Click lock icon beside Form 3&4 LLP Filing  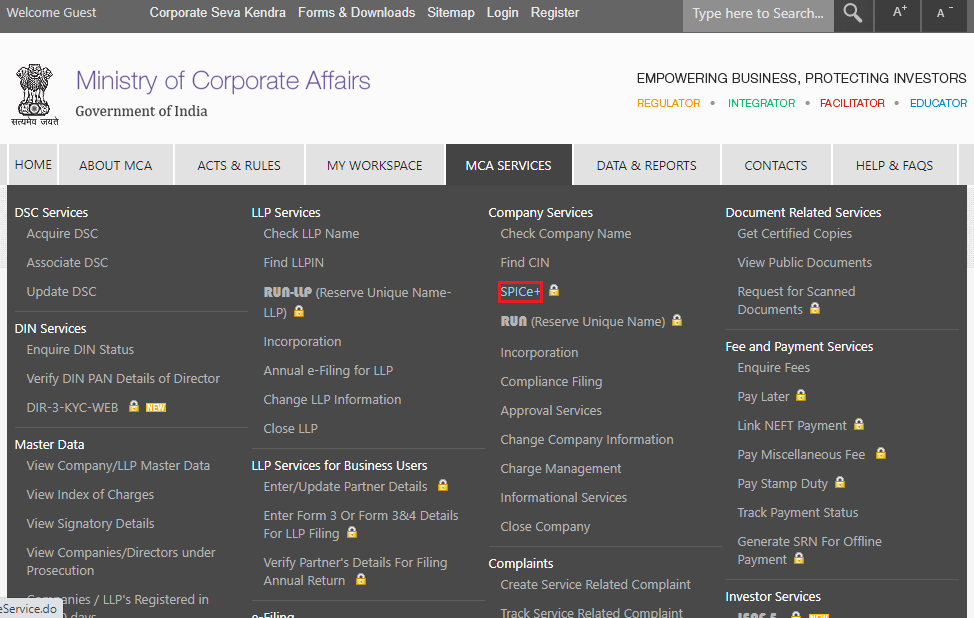pyautogui.click(x=352, y=532)
